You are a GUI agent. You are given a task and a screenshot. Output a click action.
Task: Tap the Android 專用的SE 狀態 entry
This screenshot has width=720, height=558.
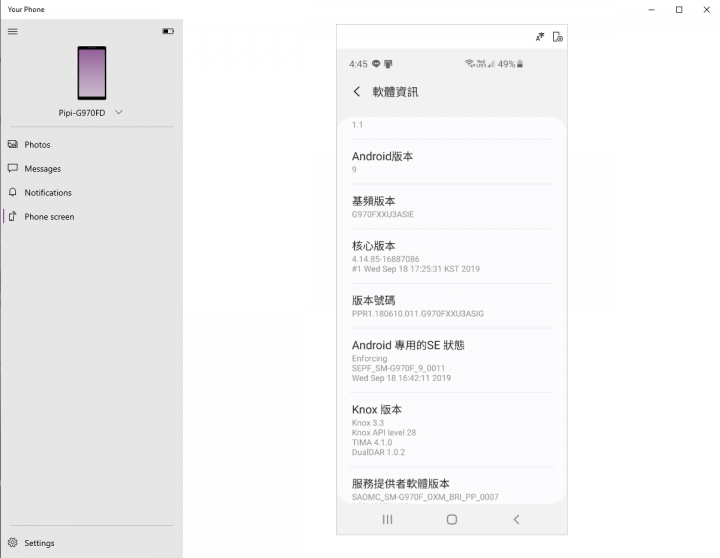451,361
